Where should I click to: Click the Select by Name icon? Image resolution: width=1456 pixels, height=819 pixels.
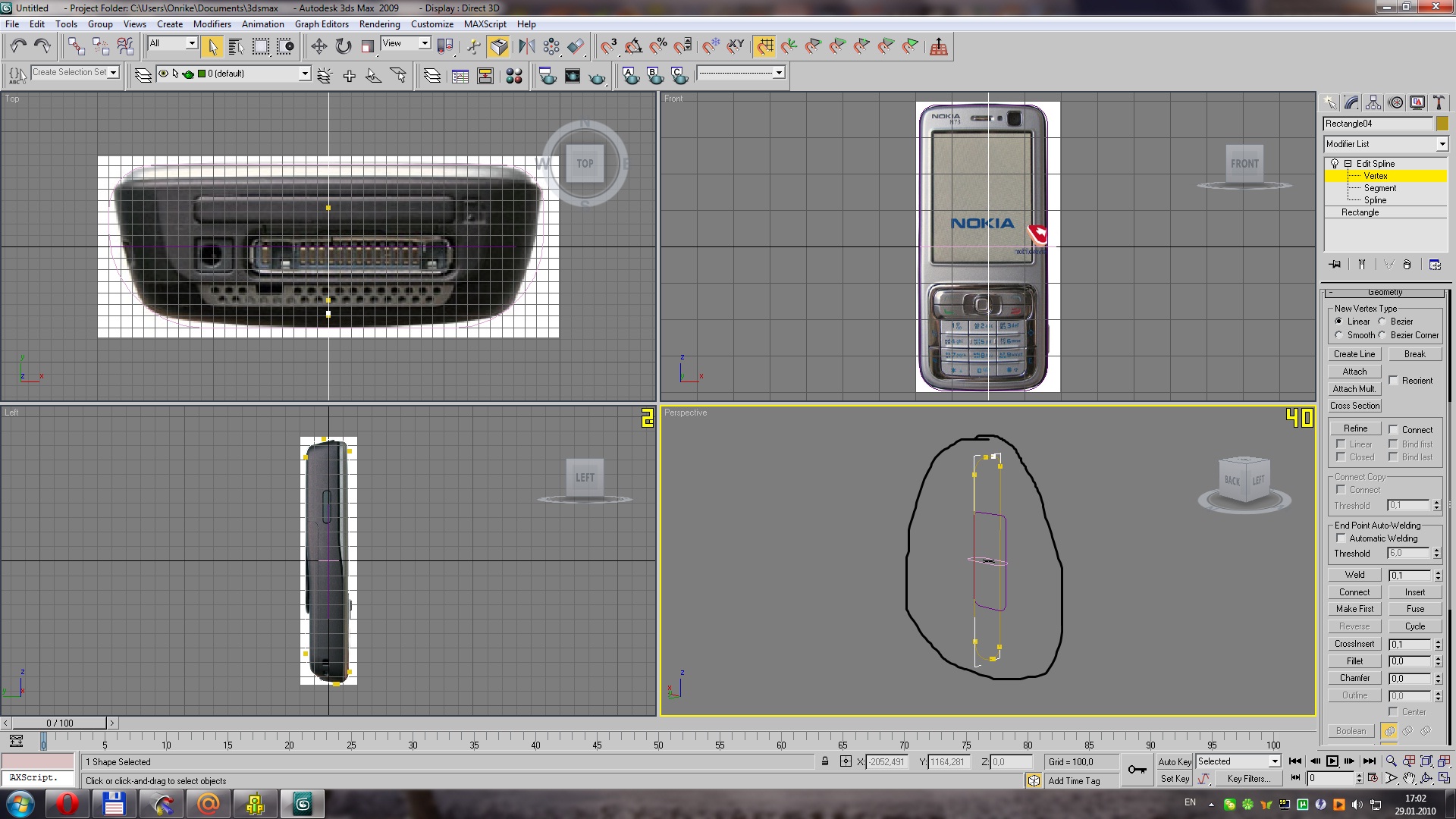236,46
